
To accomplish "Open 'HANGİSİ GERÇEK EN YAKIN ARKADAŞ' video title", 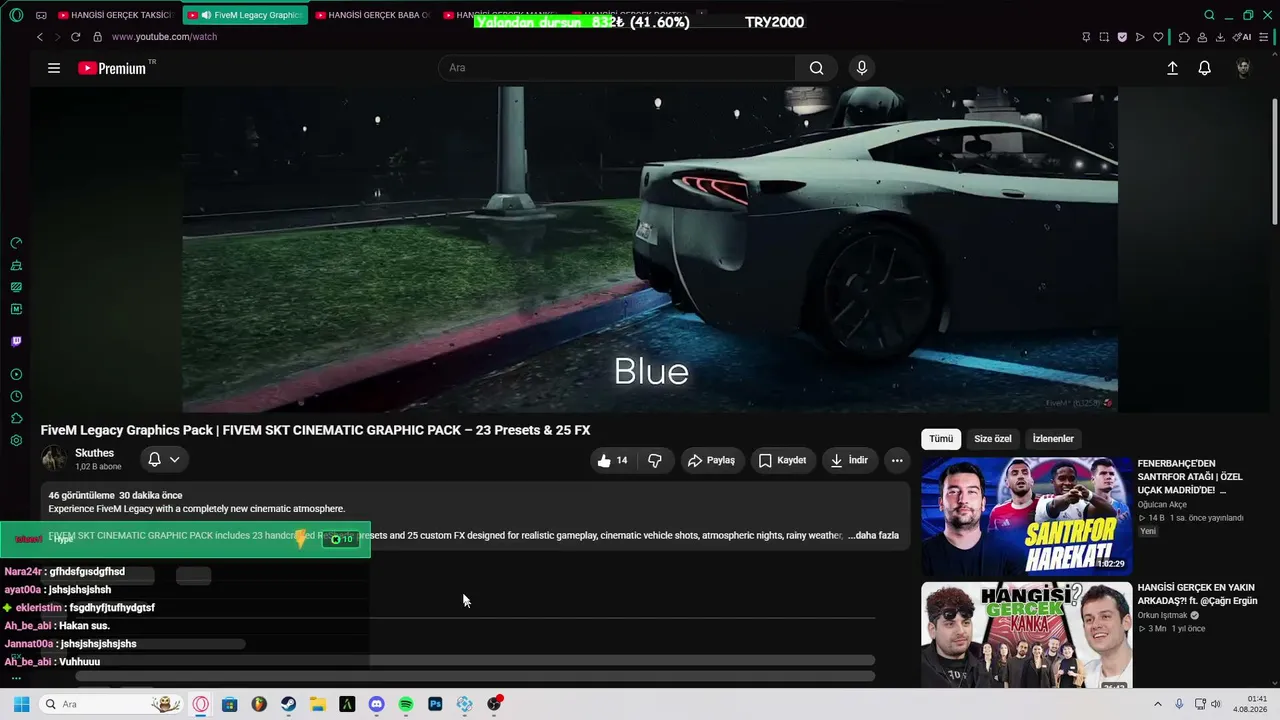I will click(x=1197, y=594).
